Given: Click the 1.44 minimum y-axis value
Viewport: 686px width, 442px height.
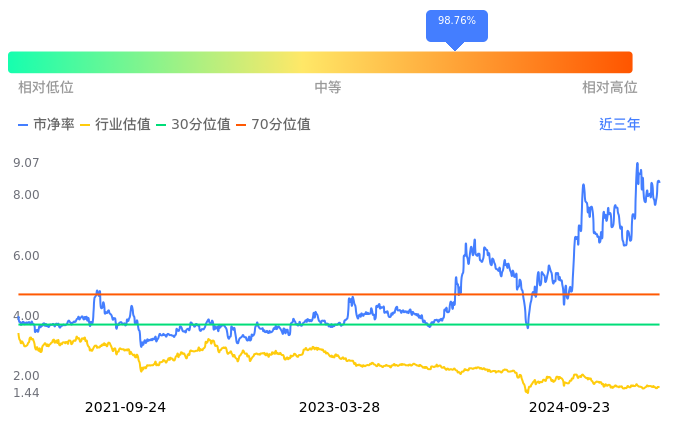Looking at the screenshot, I should [x=26, y=393].
